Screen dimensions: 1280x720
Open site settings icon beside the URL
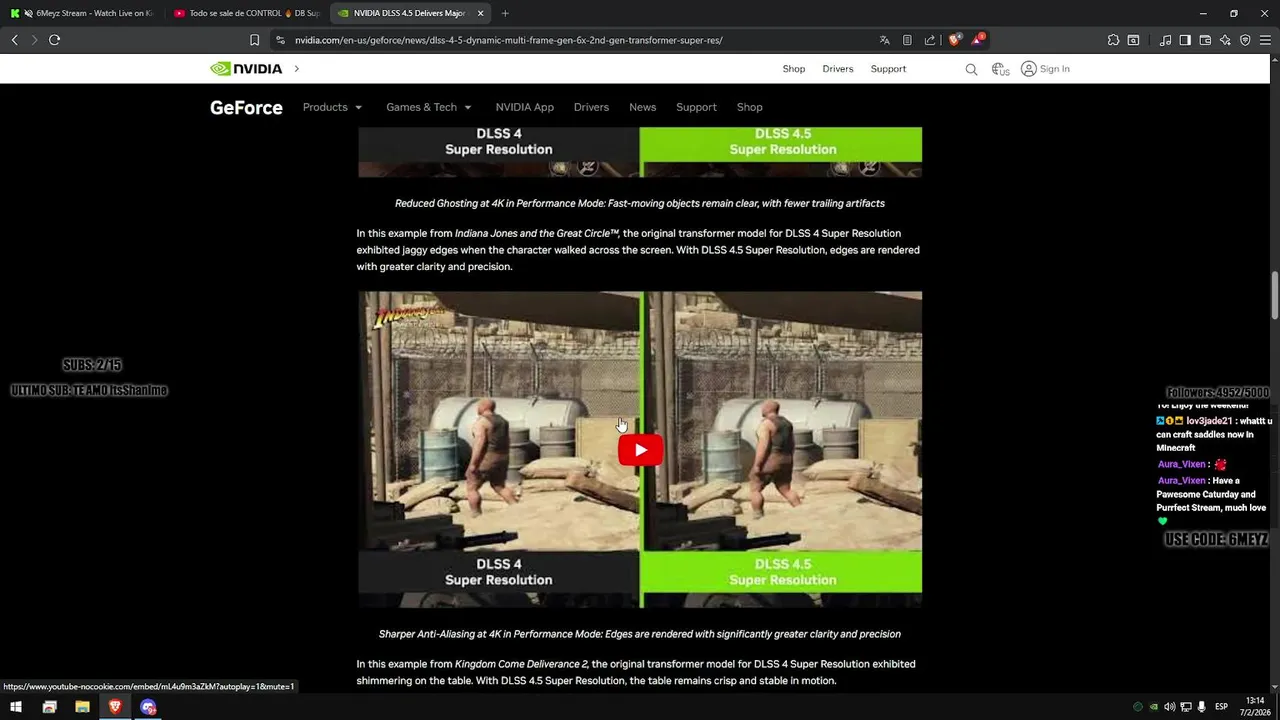pyautogui.click(x=280, y=40)
